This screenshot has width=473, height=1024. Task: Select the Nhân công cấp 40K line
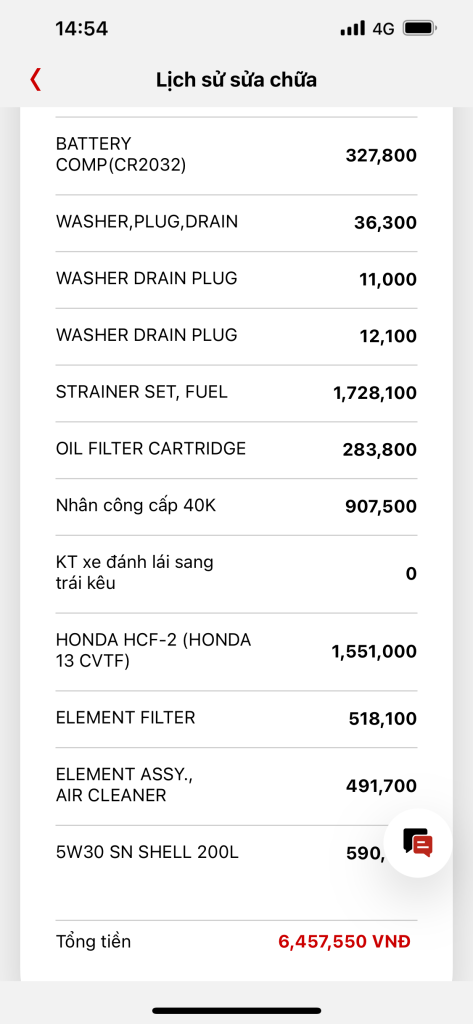[x=236, y=507]
